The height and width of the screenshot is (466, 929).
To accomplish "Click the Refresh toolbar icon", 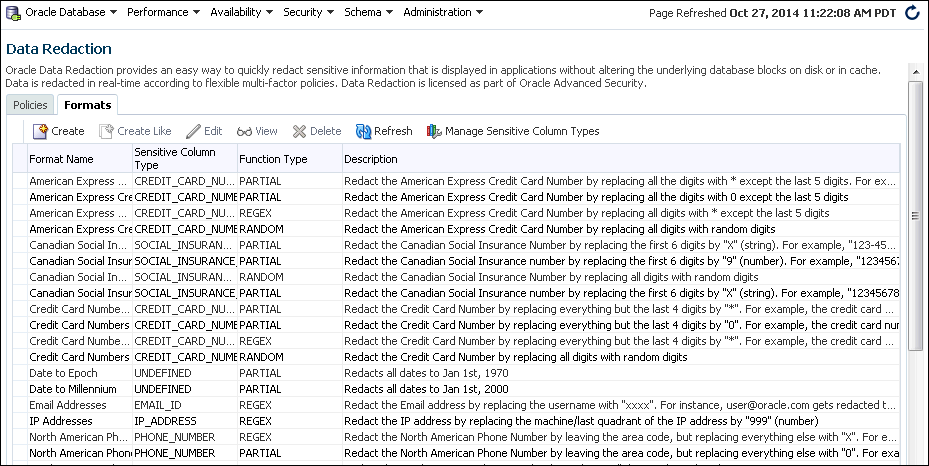I will pos(363,131).
